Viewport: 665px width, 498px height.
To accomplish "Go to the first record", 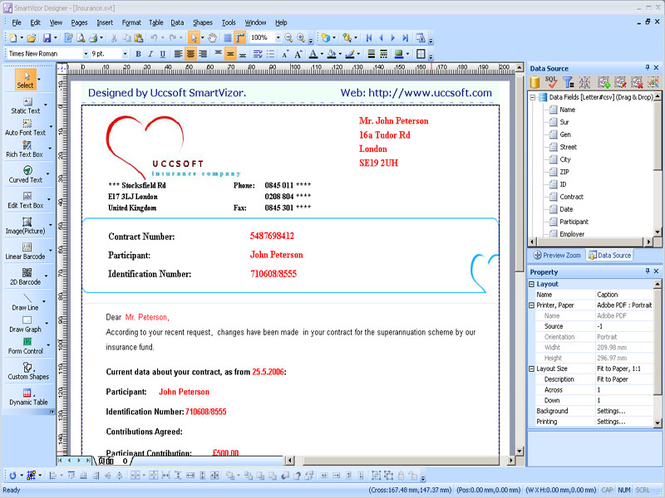I will (369, 38).
